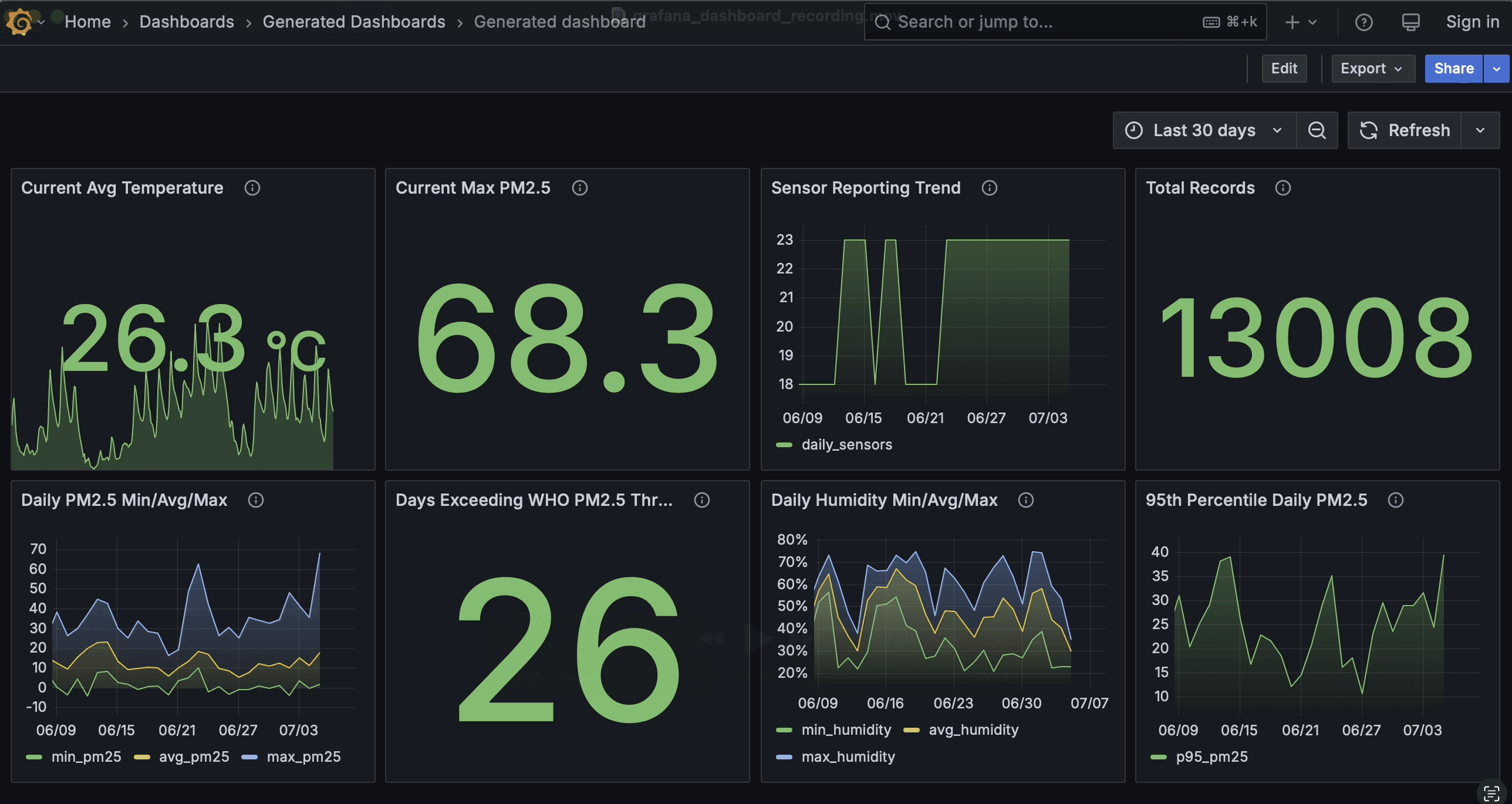
Task: Show description for Current Avg Temperature panel
Action: pos(252,188)
